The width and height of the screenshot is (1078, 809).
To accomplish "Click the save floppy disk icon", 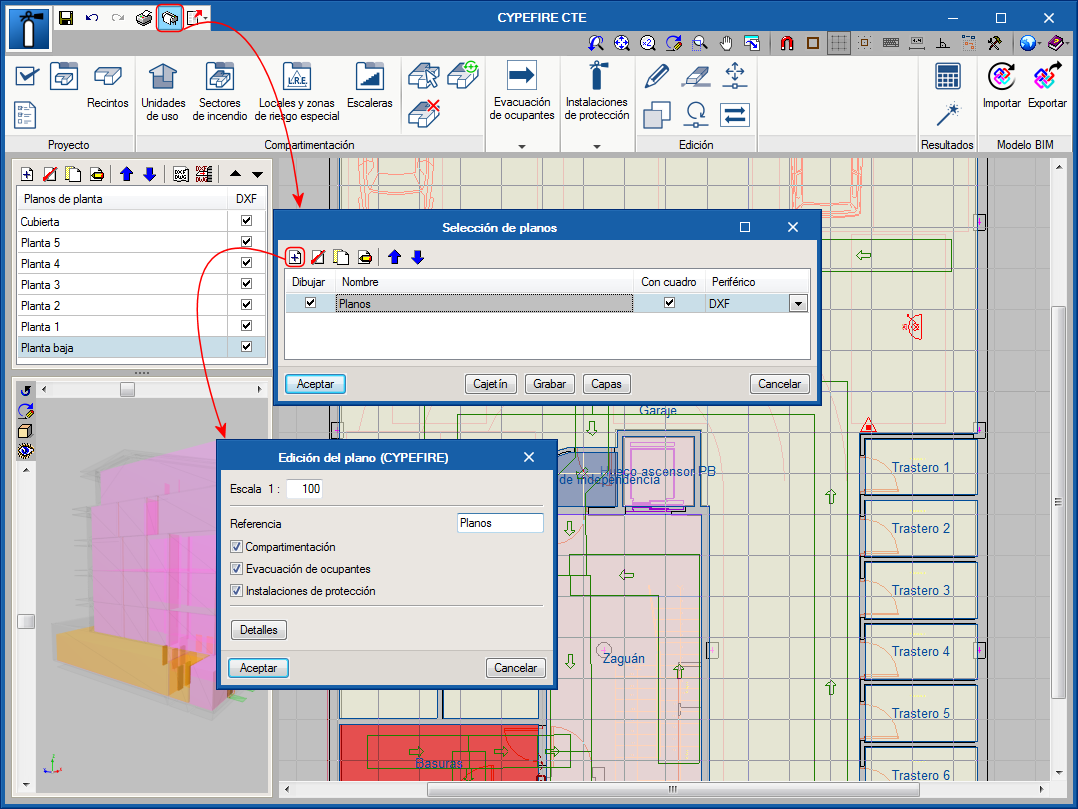I will tap(66, 18).
